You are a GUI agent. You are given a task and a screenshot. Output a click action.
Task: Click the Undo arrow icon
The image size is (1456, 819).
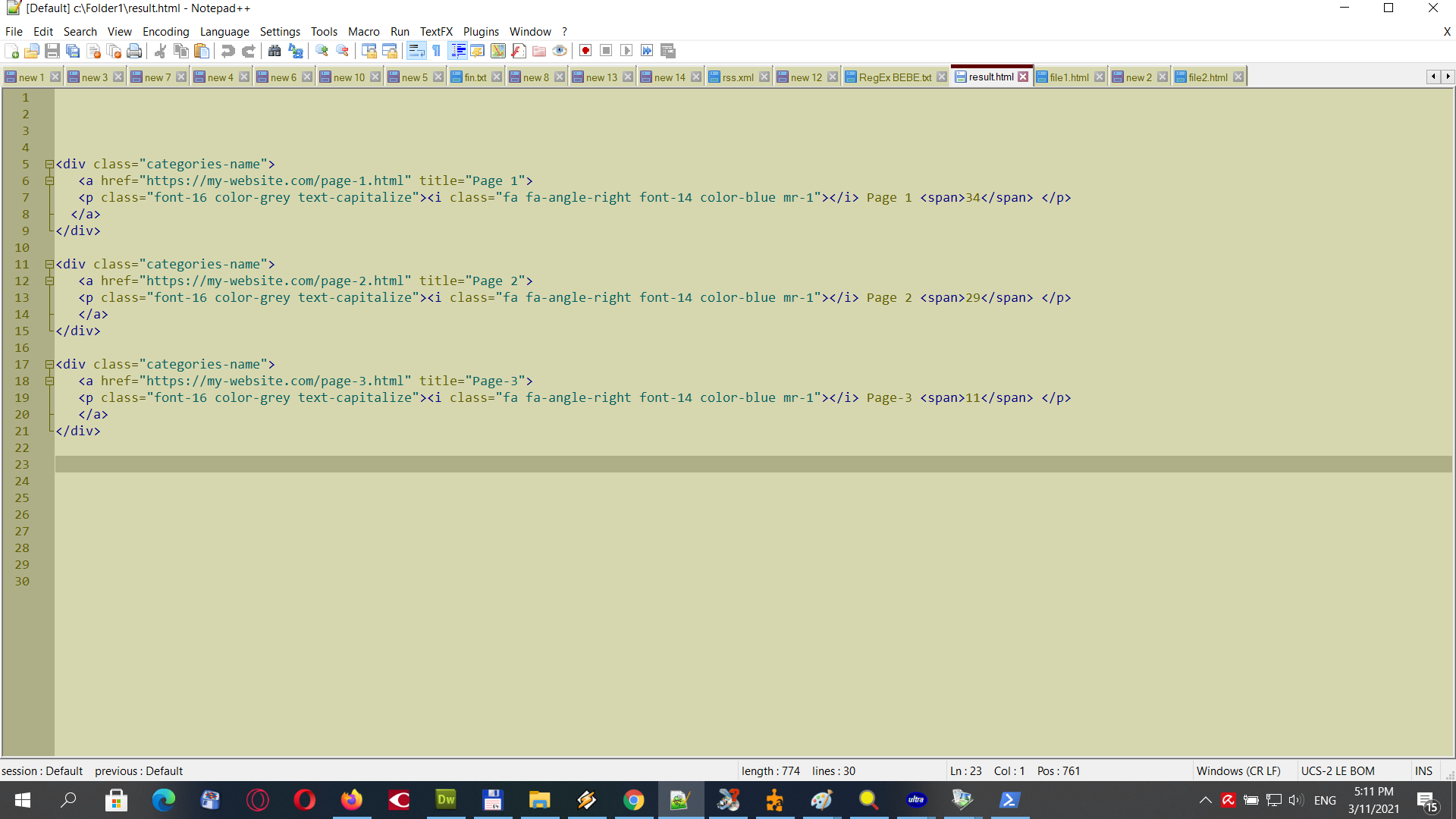(x=227, y=51)
